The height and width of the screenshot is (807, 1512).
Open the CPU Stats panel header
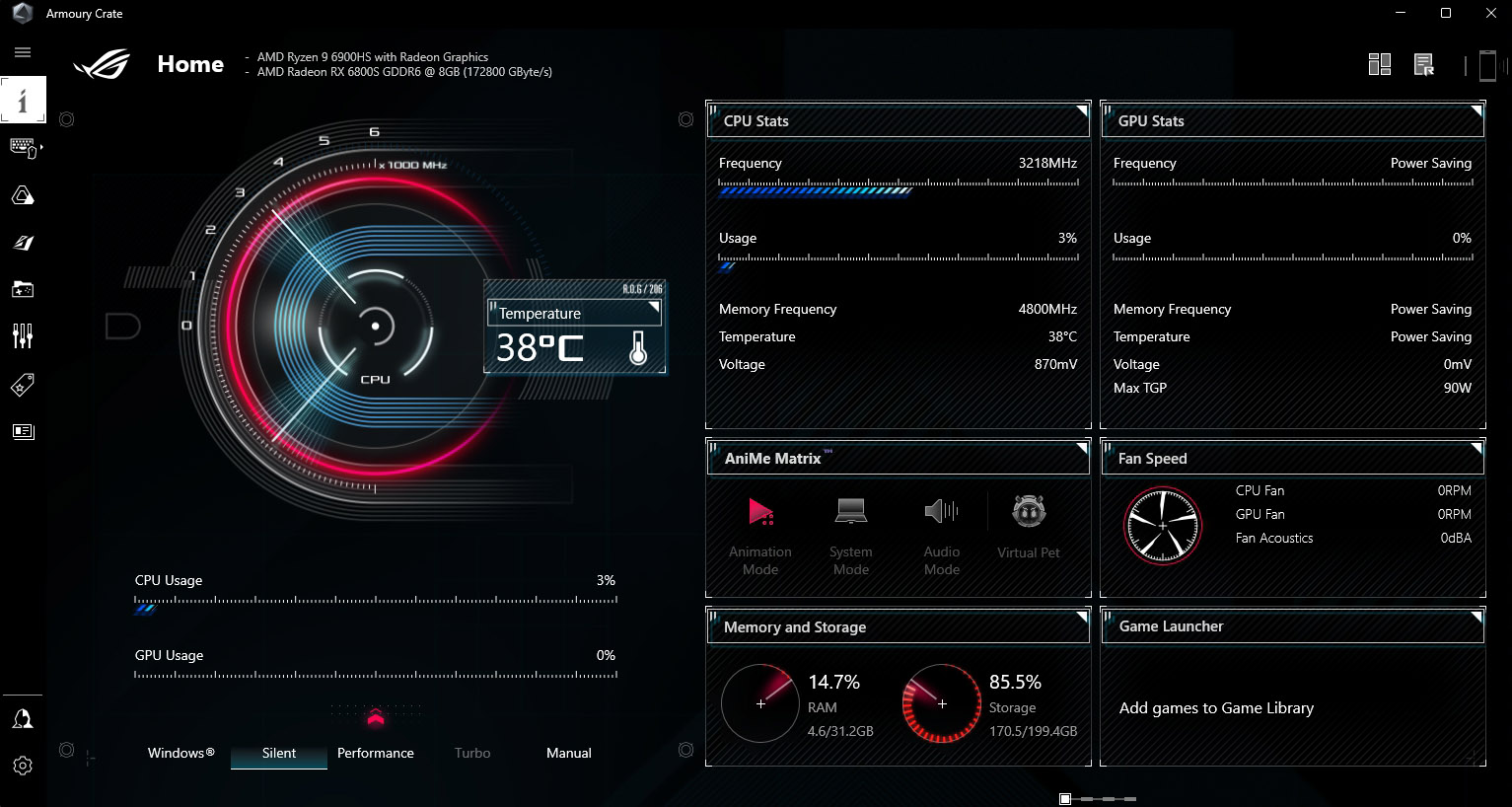pos(899,120)
